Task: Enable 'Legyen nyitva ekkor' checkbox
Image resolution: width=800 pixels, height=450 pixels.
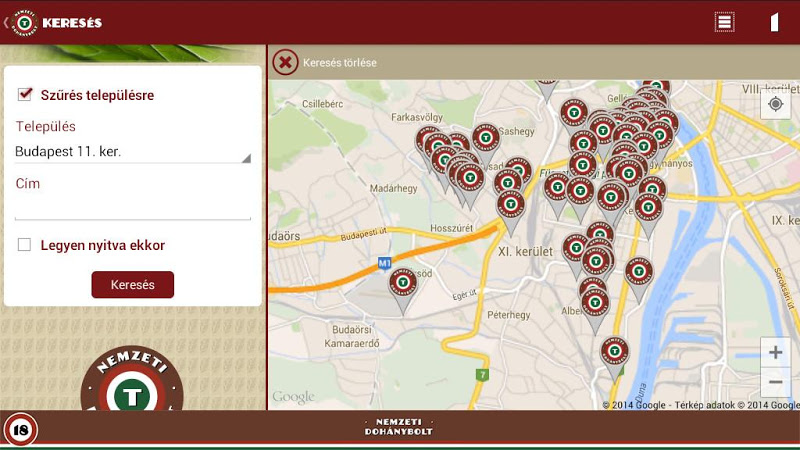Action: coord(24,245)
